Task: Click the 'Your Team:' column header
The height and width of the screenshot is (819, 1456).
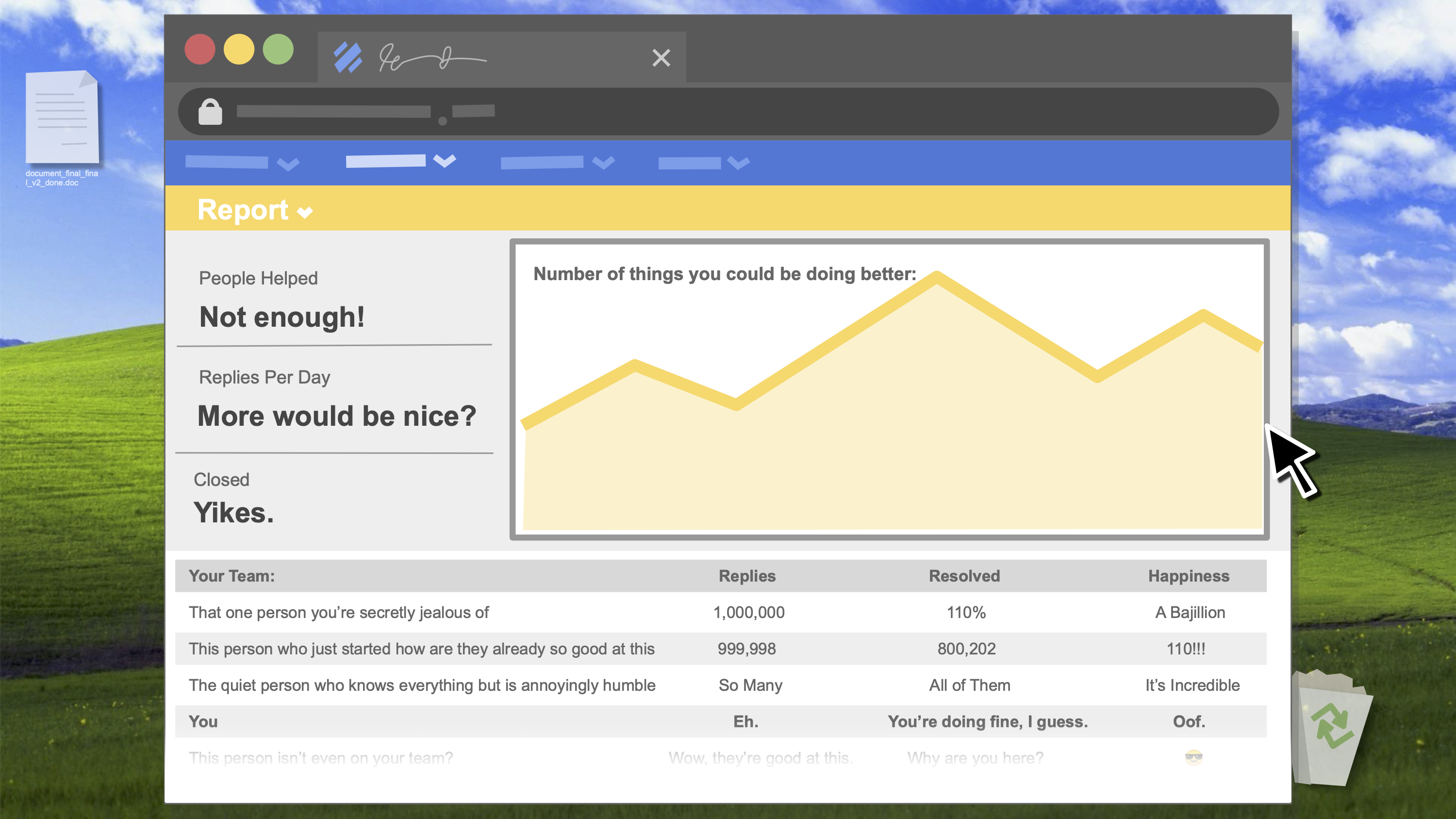Action: (x=232, y=576)
